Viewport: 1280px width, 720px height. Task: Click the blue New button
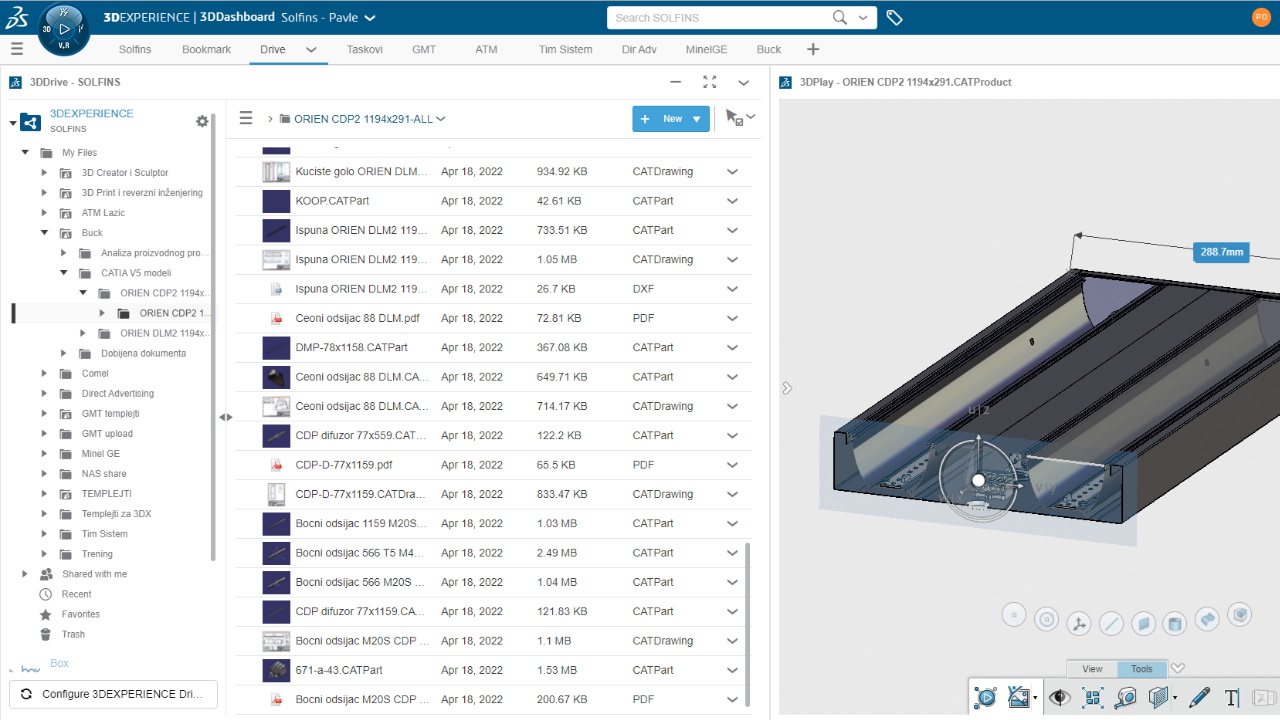click(x=663, y=118)
